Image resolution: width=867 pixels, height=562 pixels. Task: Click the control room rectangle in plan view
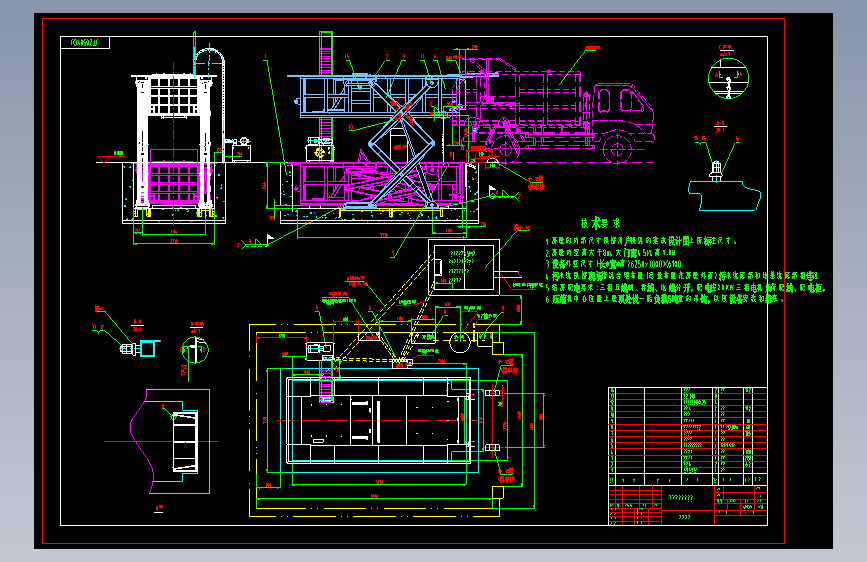(x=464, y=267)
